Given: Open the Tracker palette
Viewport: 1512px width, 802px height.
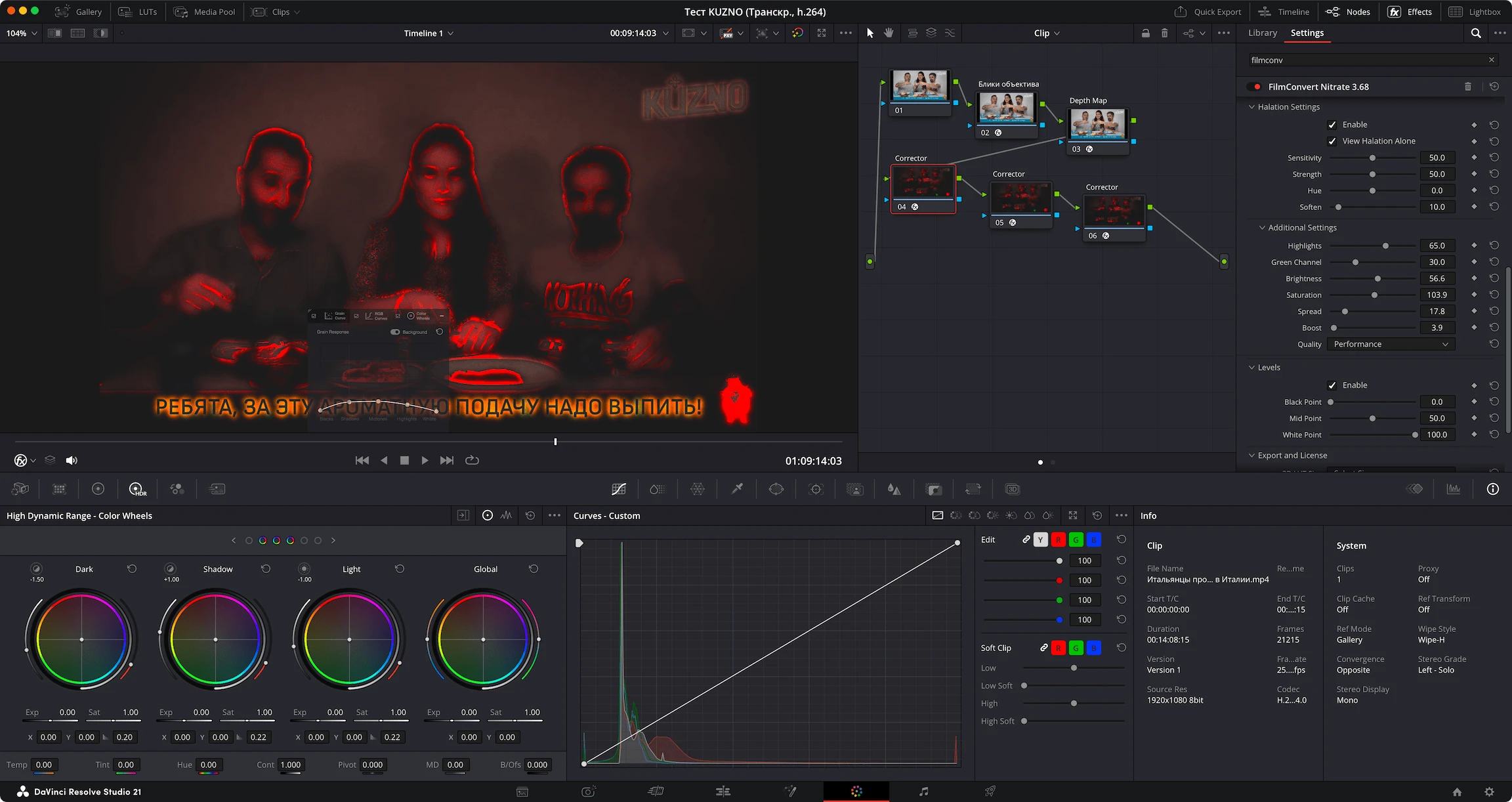Looking at the screenshot, I should point(816,489).
